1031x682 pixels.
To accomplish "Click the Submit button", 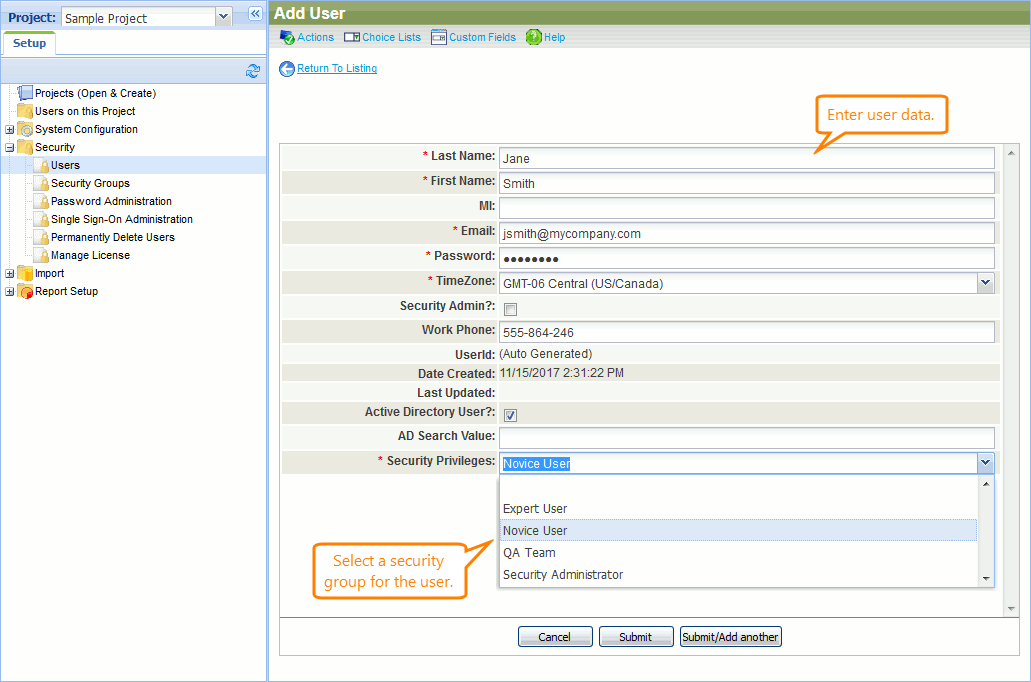I will (x=636, y=636).
